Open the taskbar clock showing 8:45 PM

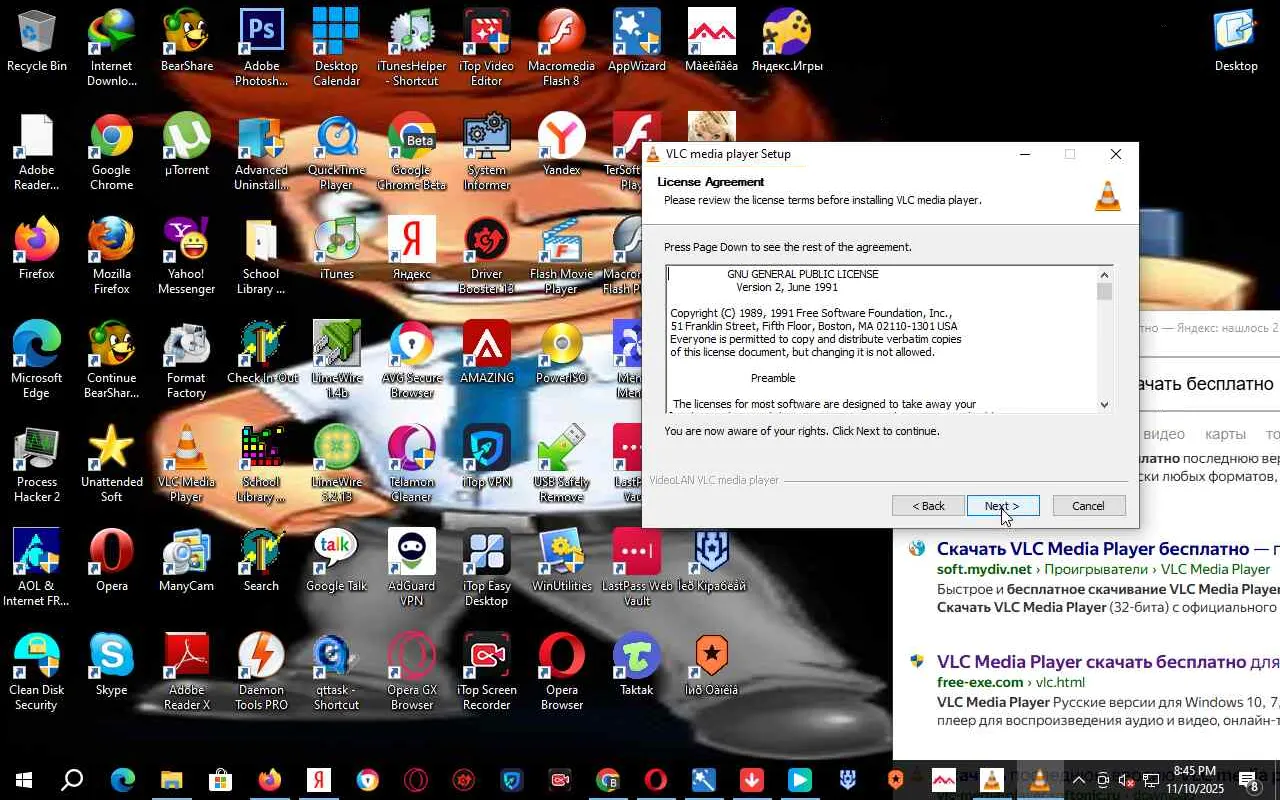[x=1195, y=780]
